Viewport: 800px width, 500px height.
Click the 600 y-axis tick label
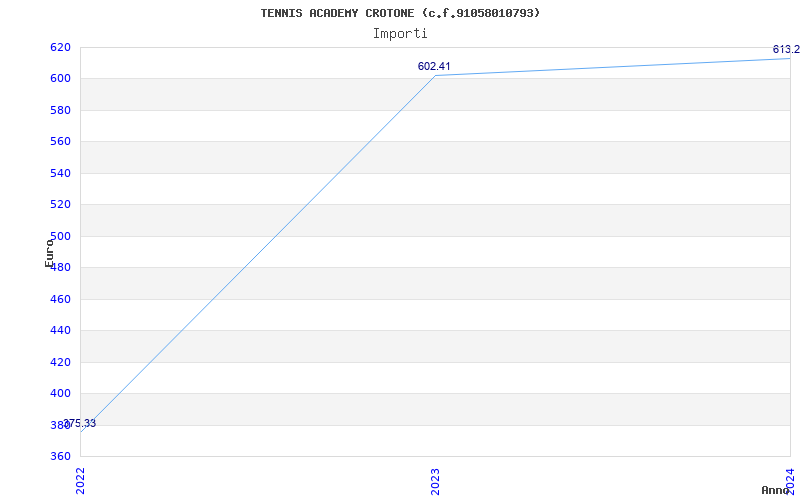[60, 79]
